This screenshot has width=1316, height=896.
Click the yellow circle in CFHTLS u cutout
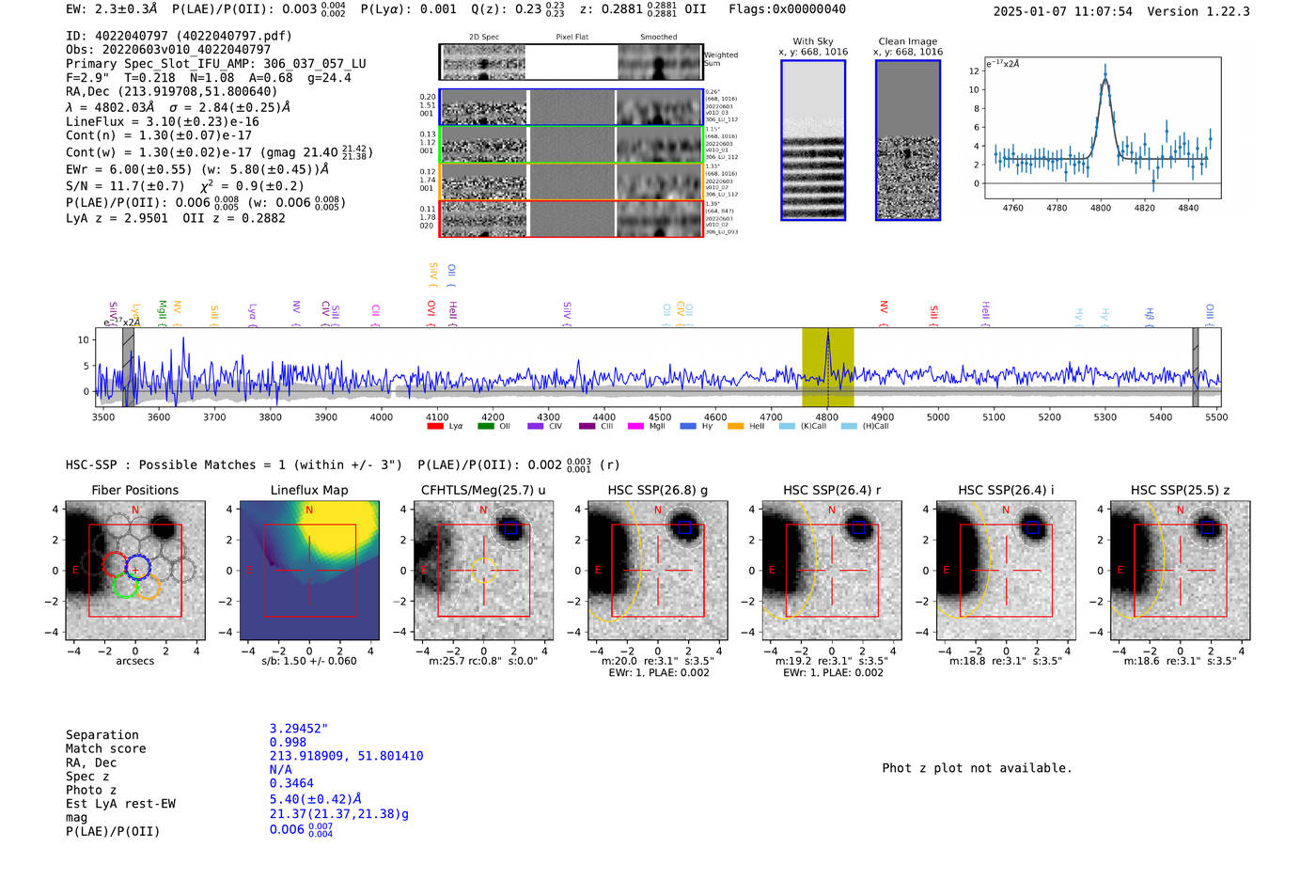483,570
